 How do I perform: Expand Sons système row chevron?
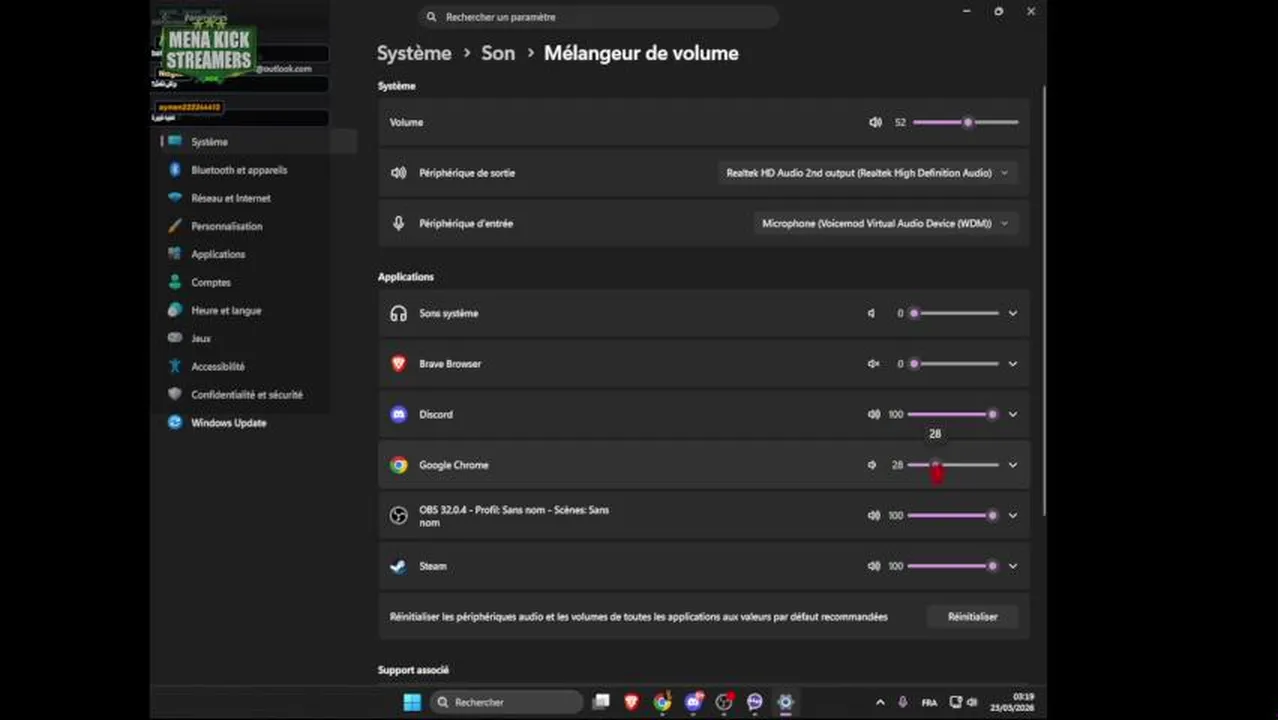(x=1013, y=313)
